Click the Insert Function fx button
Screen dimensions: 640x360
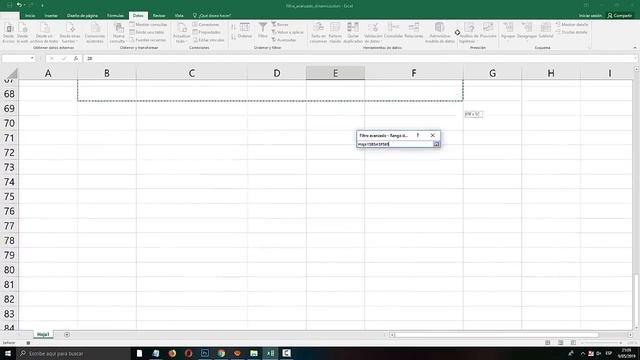click(x=76, y=58)
